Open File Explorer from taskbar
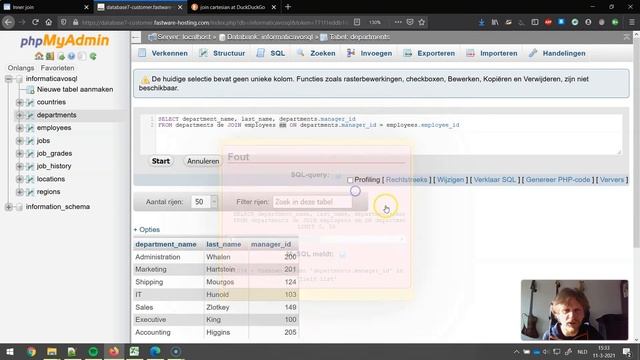Viewport: 640px width, 360px height. (x=52, y=351)
